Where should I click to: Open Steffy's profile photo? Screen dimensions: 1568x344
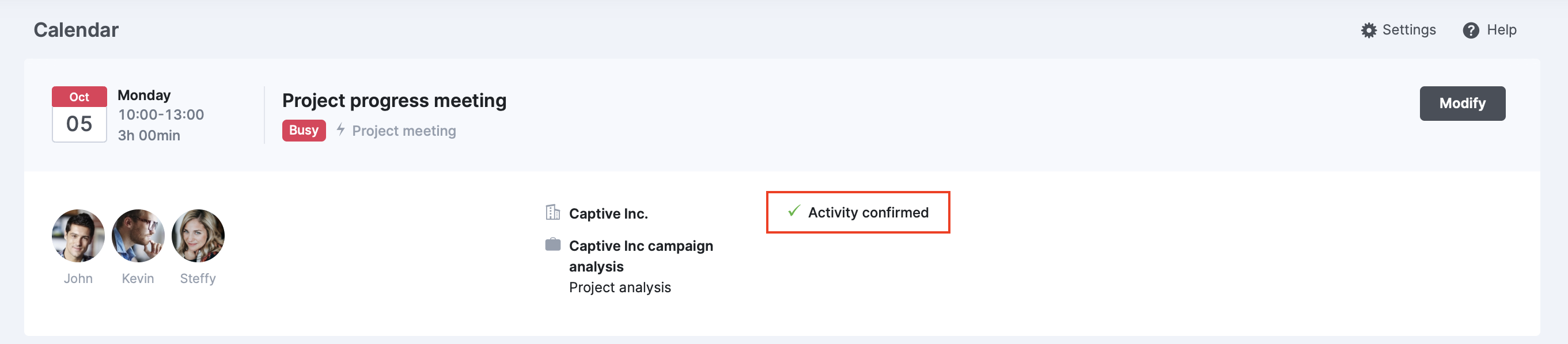point(198,236)
